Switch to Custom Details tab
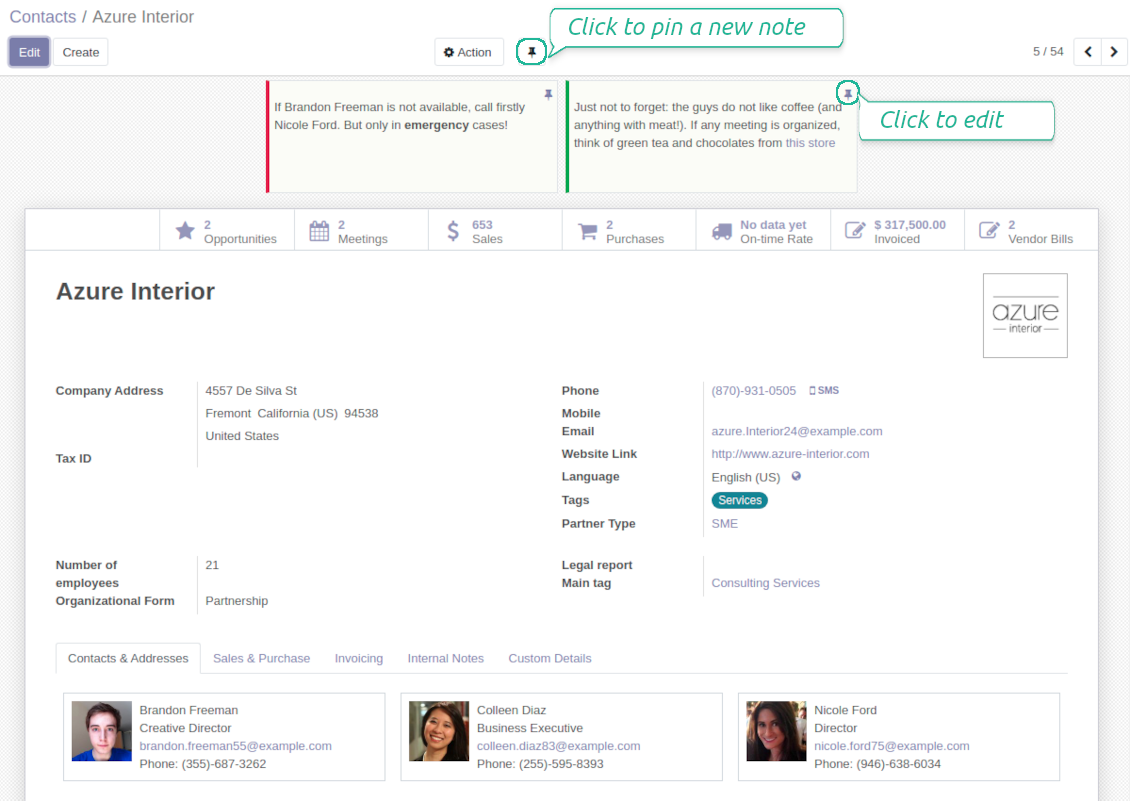 coord(550,658)
